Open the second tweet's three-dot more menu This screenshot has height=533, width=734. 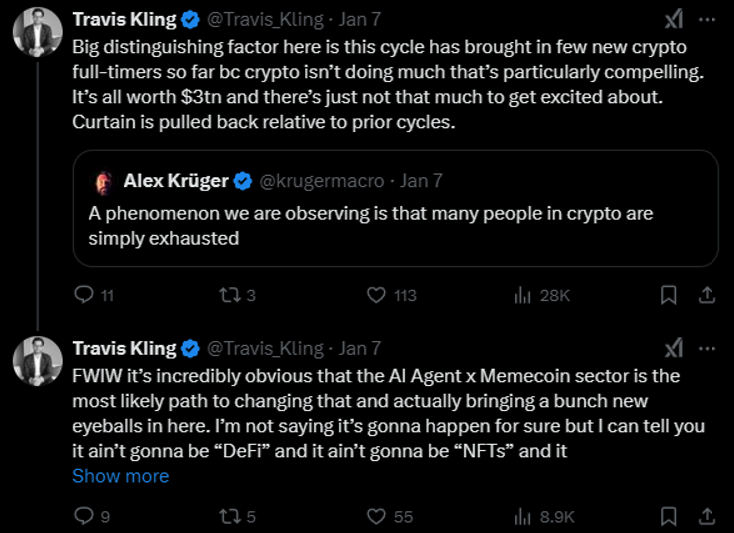pos(707,347)
